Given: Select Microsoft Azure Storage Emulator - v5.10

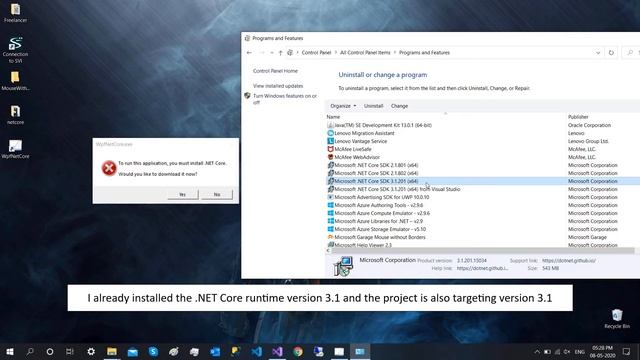Looking at the screenshot, I should click(380, 229).
